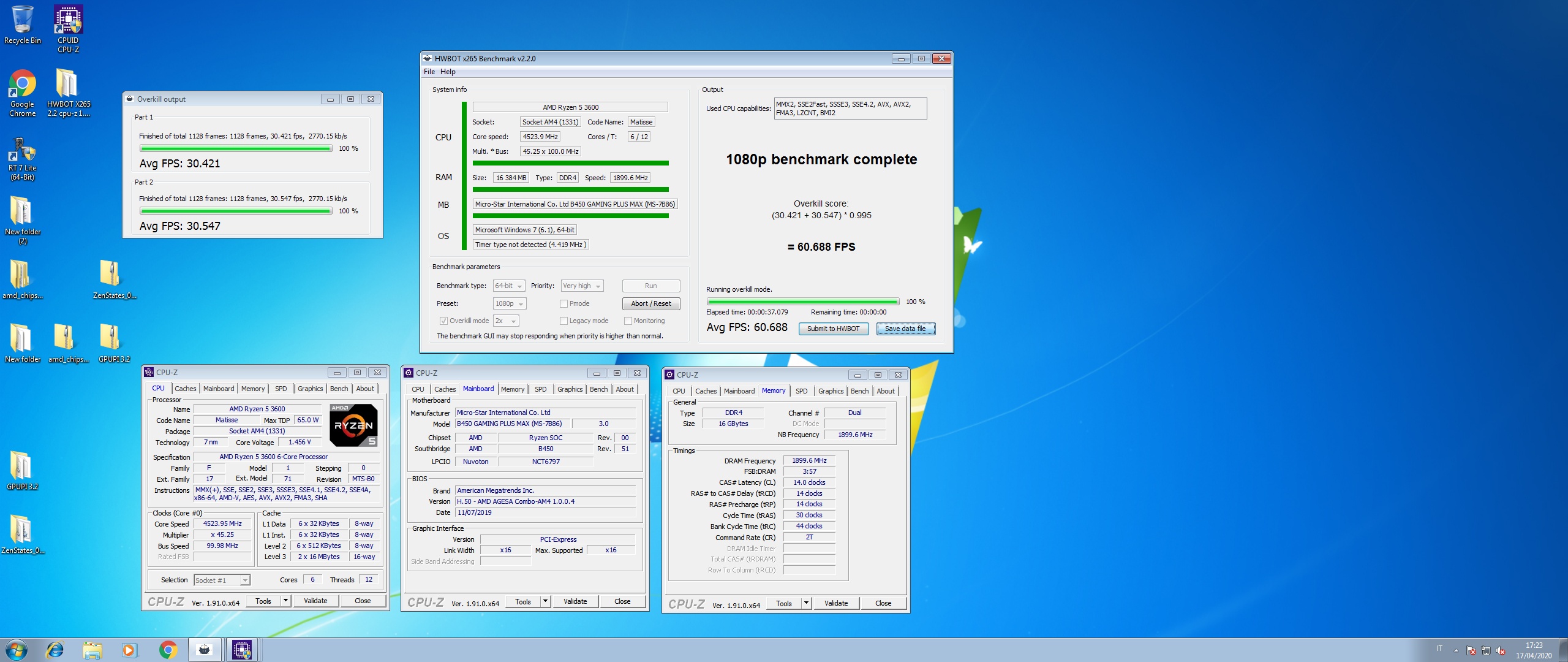Click Validate in CPU-Z Memory window
The height and width of the screenshot is (662, 1568).
pos(836,603)
